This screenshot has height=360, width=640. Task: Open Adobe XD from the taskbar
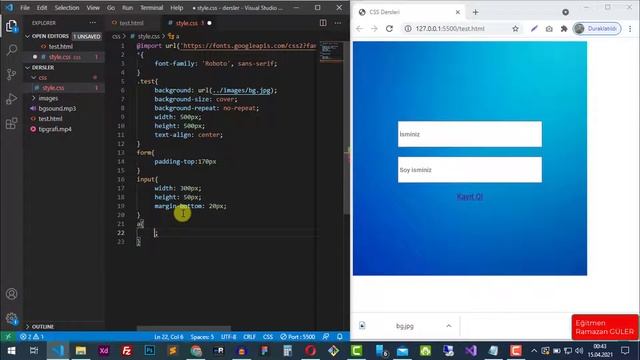104,351
